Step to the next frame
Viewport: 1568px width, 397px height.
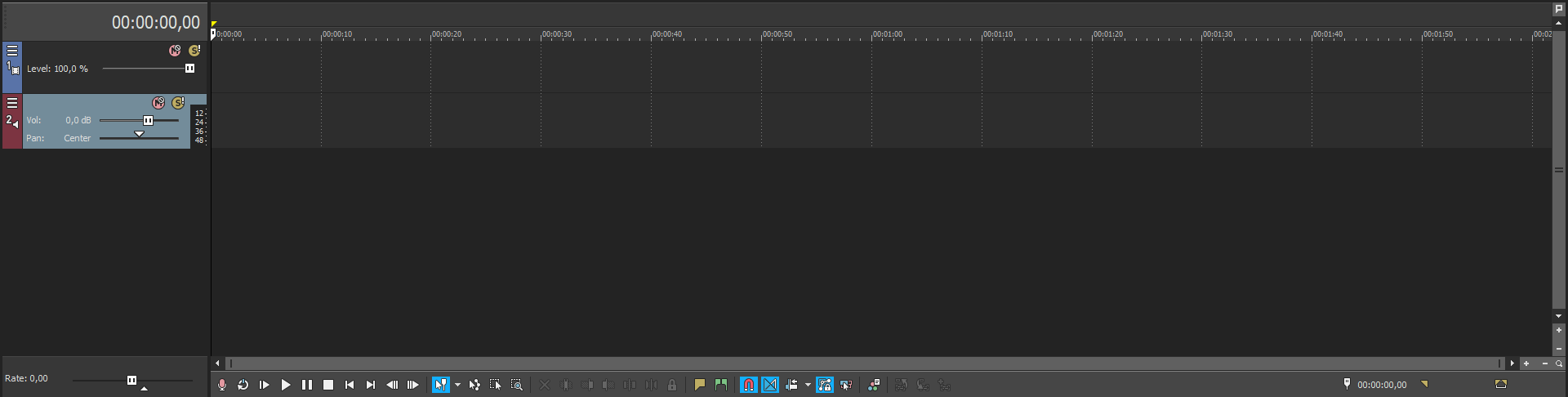(x=413, y=385)
